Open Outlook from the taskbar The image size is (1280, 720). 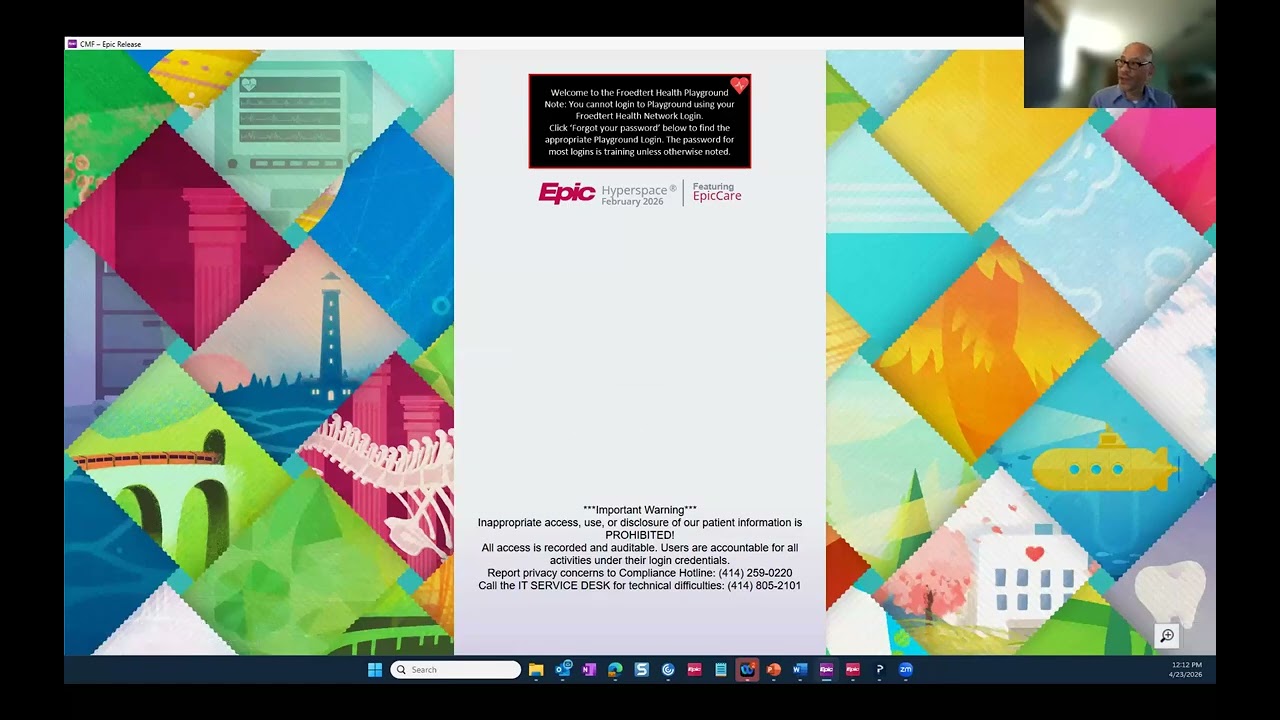(563, 670)
